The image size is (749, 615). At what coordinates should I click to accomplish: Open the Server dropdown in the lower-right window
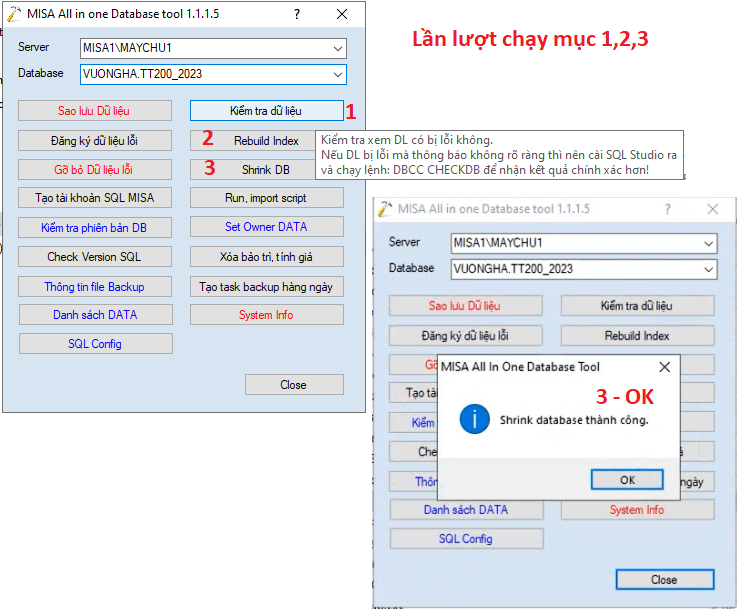[708, 243]
